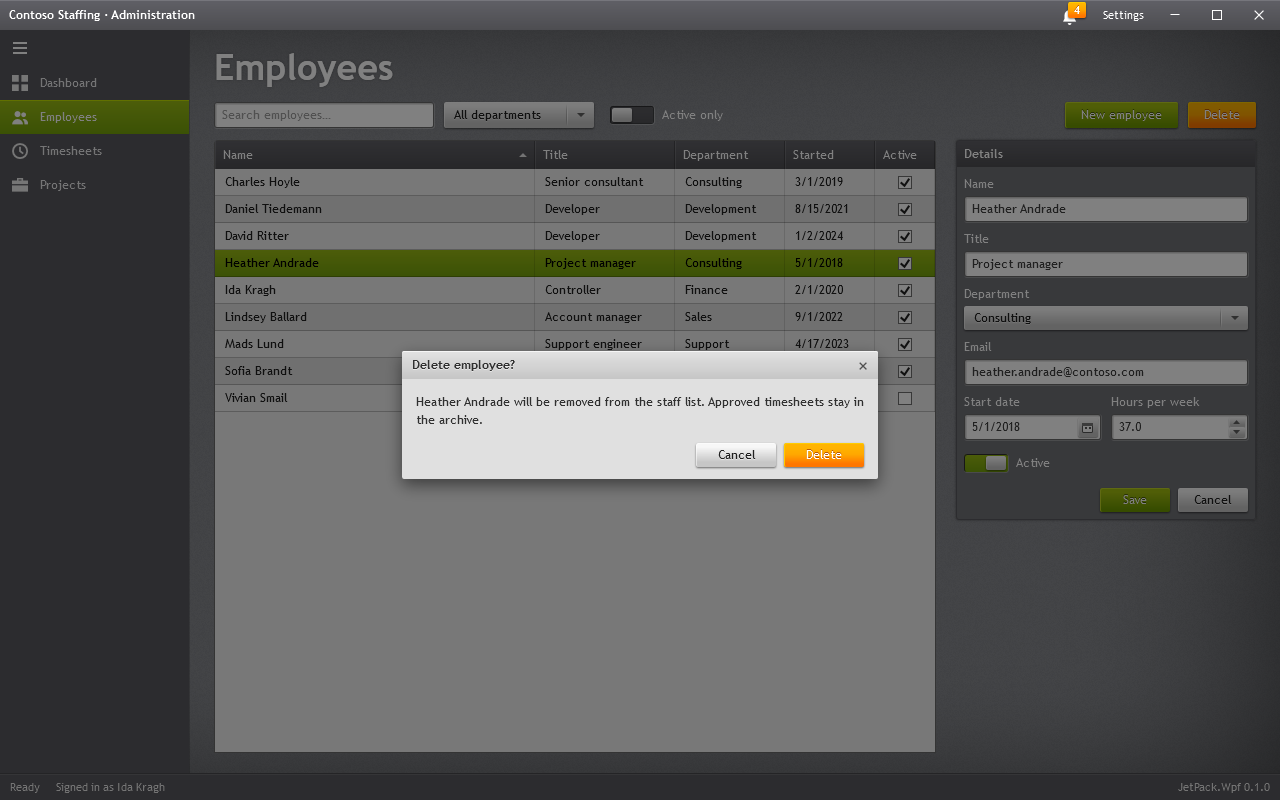Click the Title field showing Project manager
1280x800 pixels.
[1105, 264]
